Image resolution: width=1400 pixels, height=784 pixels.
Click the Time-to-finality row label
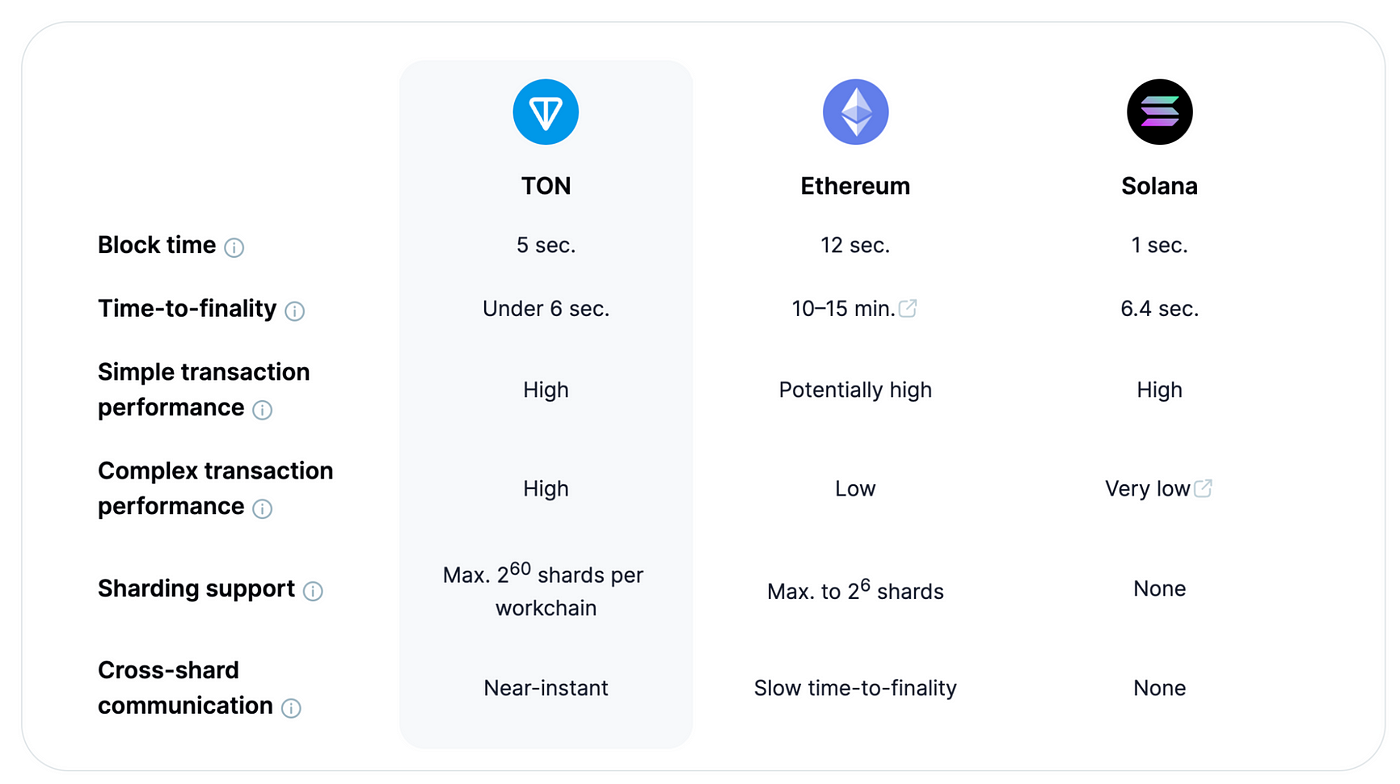(187, 308)
